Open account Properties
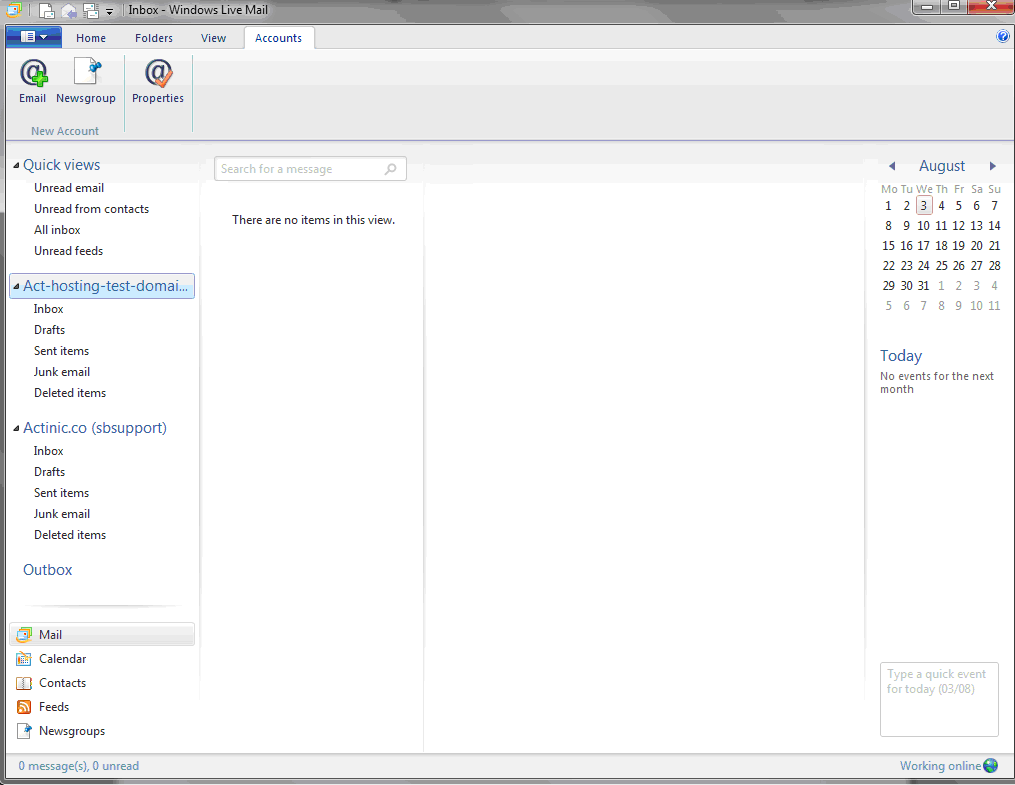The height and width of the screenshot is (785, 1015). click(158, 80)
